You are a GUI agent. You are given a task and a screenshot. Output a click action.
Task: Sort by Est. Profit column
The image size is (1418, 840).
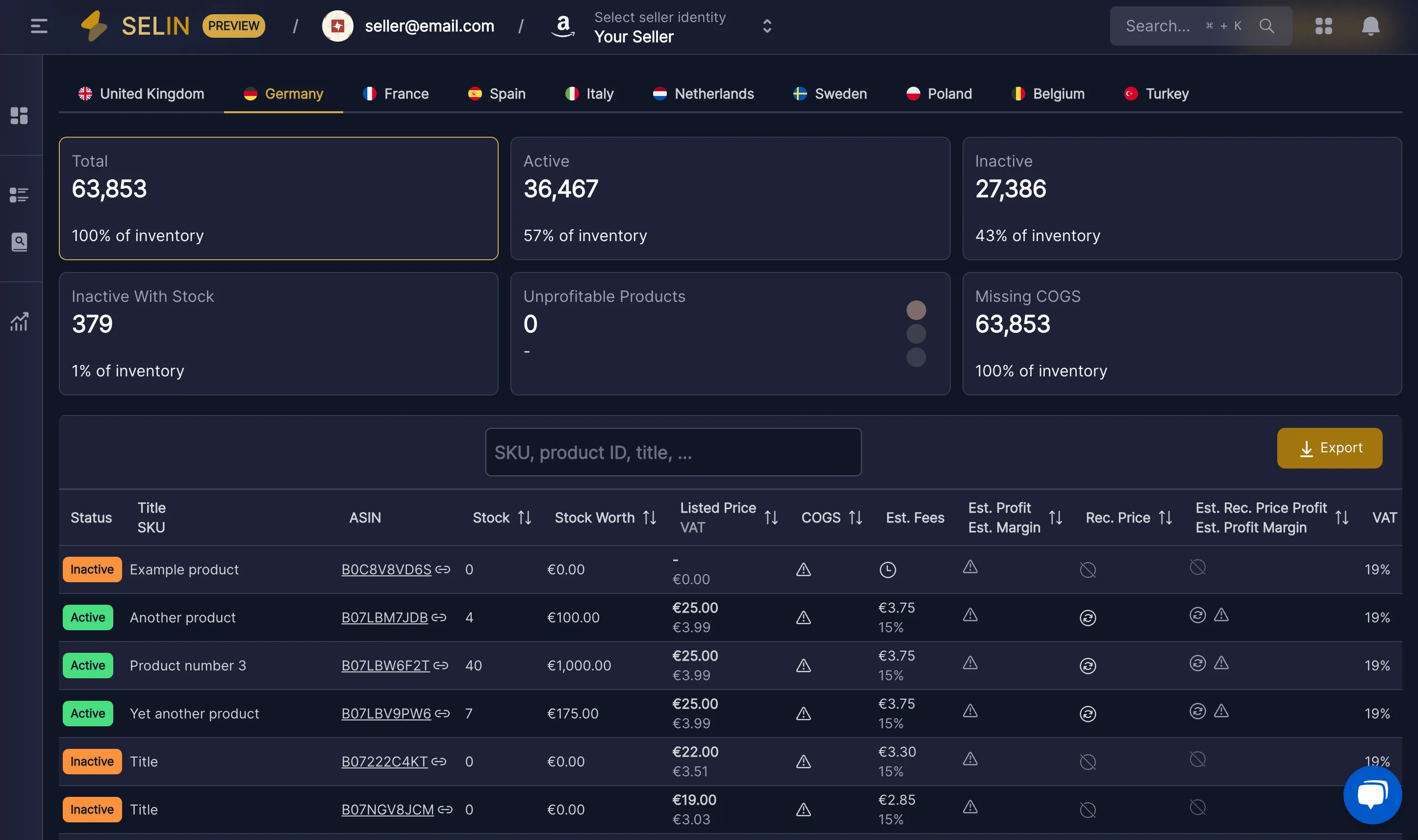pos(1056,518)
